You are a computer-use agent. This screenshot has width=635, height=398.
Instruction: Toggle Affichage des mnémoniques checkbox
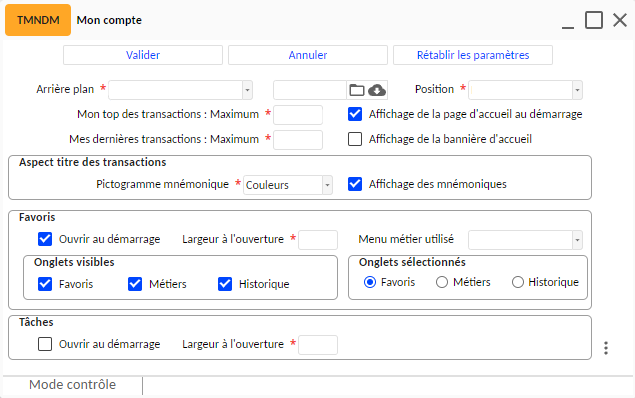click(355, 184)
